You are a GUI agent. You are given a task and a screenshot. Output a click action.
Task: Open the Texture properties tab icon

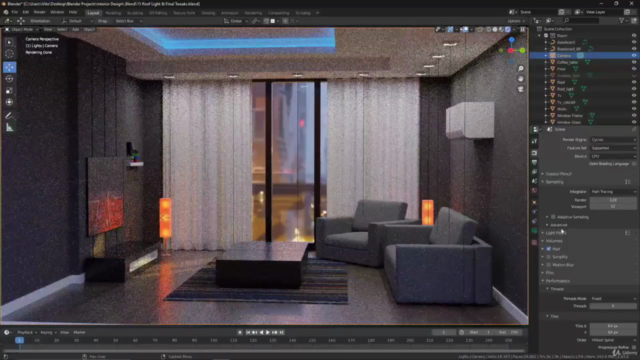534,242
